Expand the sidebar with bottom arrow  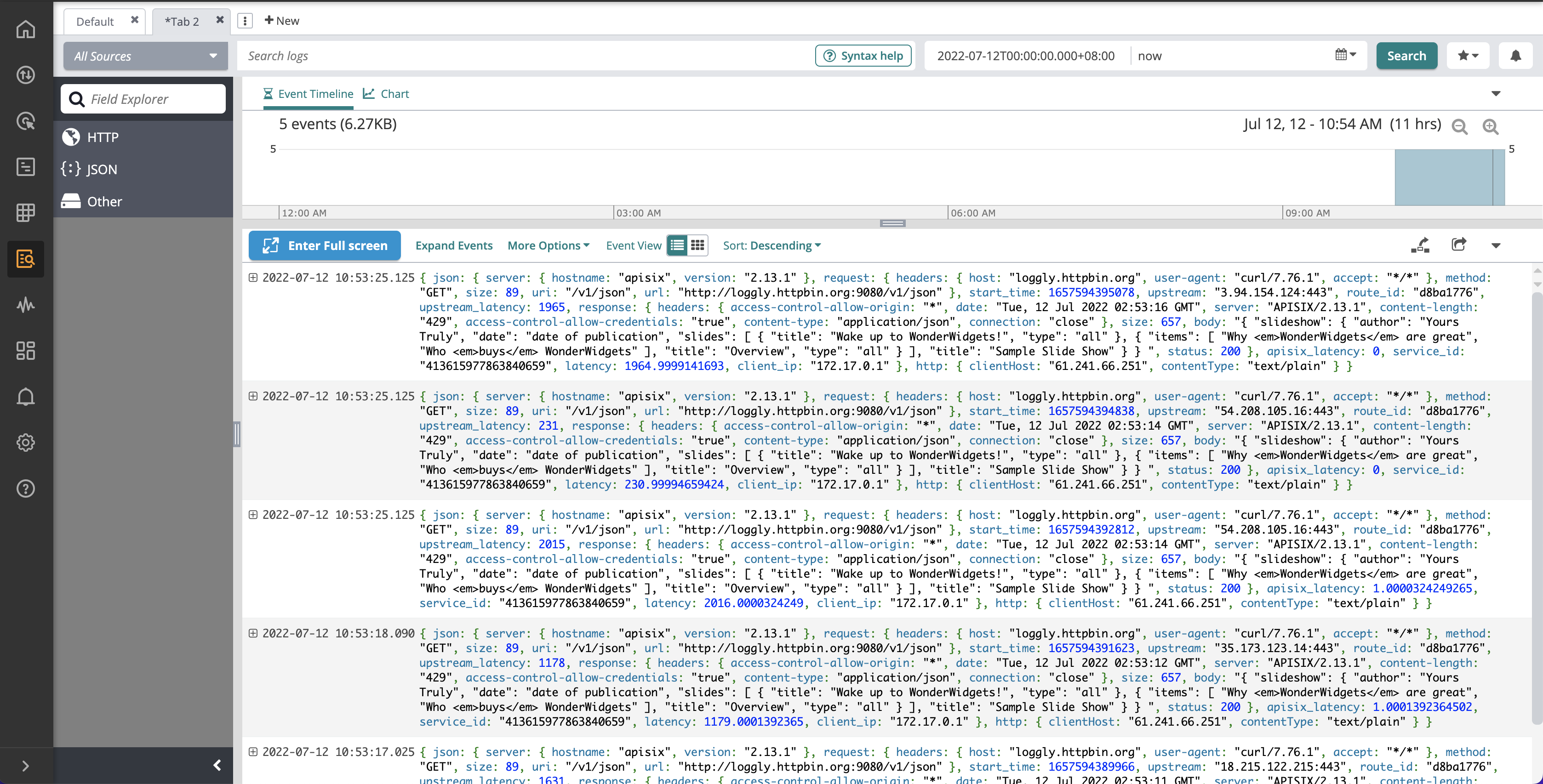coord(25,766)
